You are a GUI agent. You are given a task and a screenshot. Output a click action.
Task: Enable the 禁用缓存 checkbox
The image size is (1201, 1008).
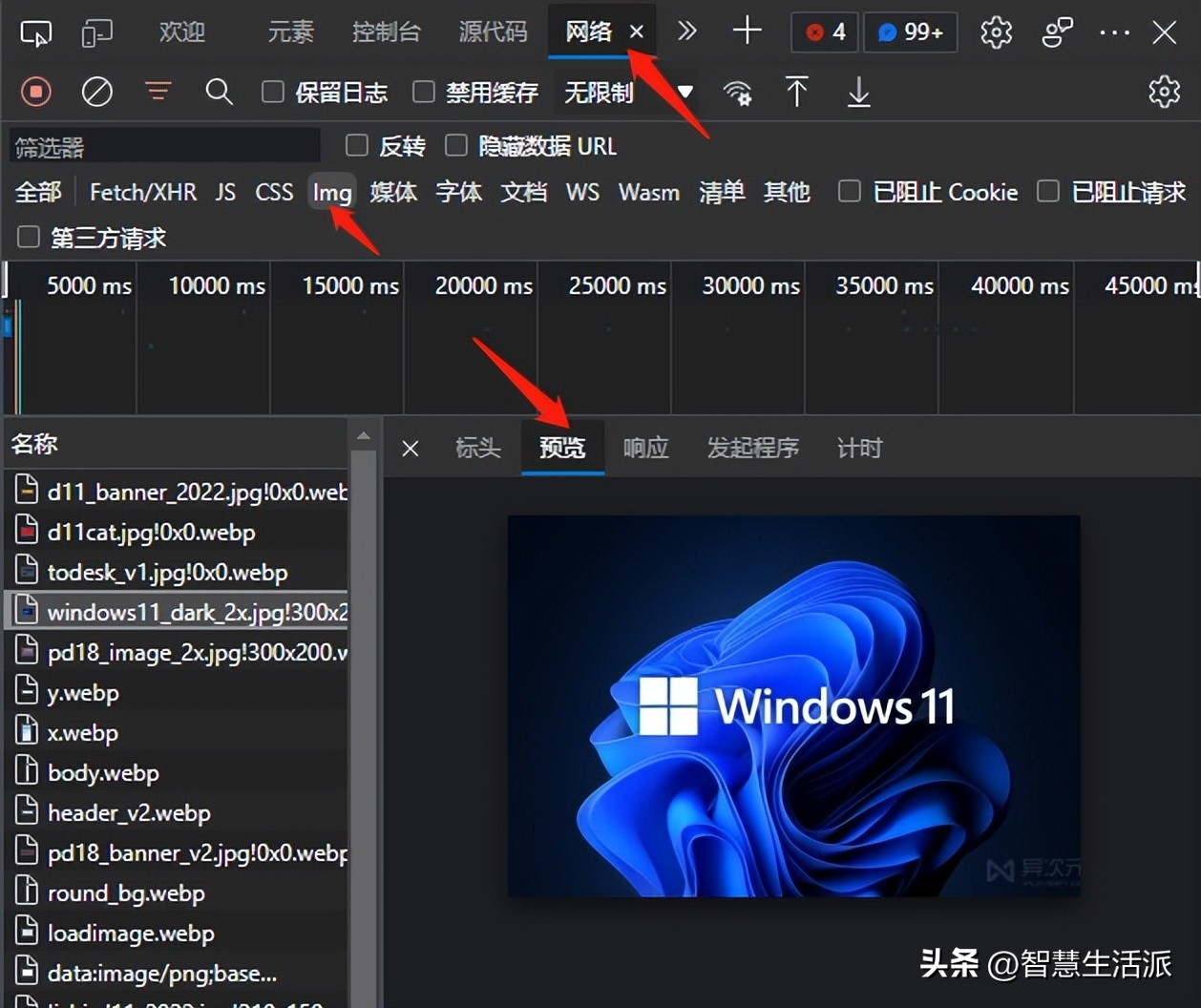[x=423, y=92]
